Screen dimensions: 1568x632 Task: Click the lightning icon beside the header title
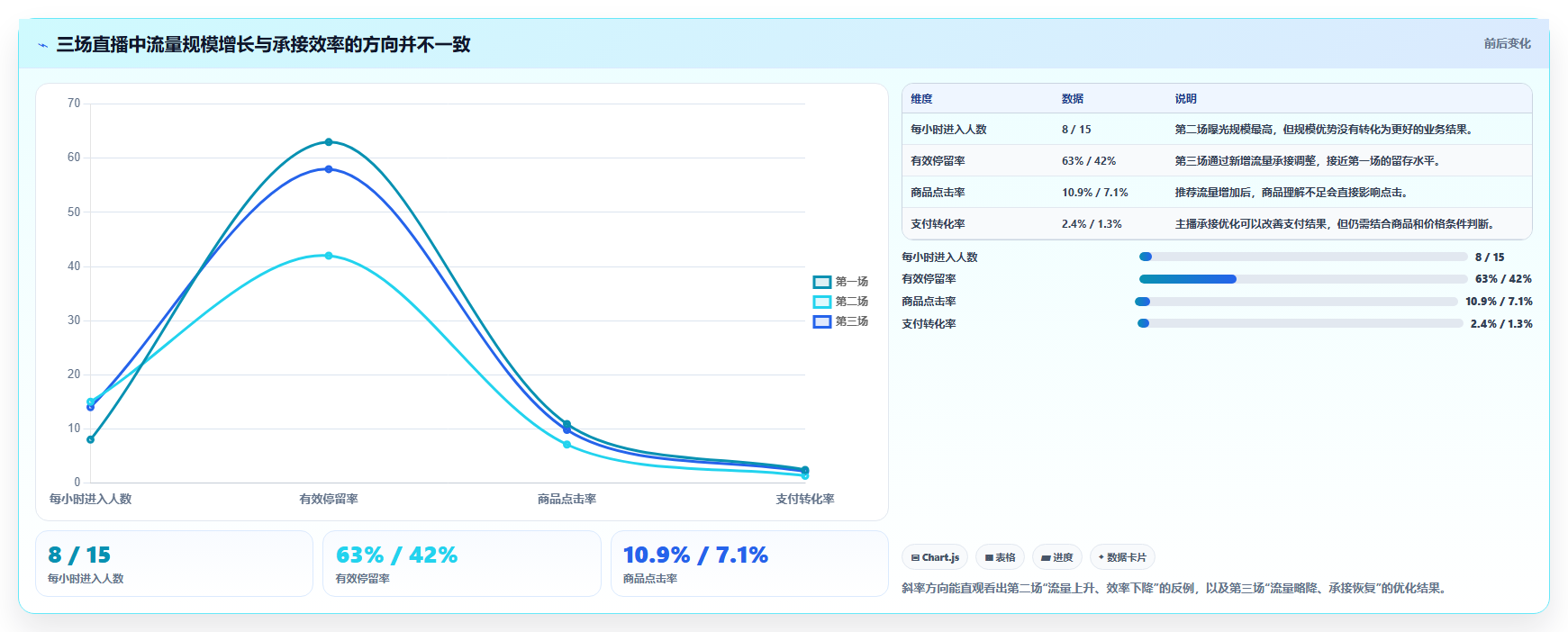tap(42, 45)
